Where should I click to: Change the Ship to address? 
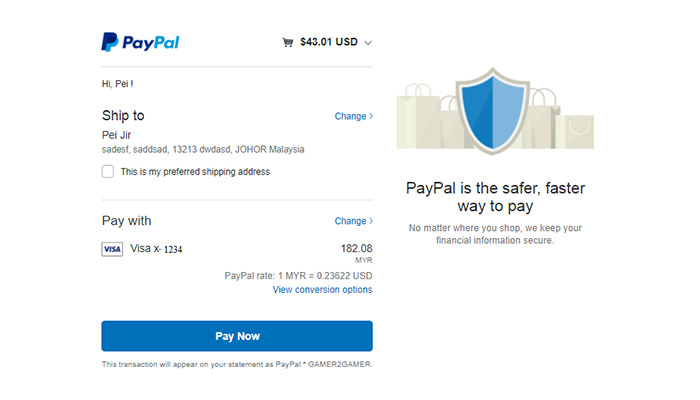tap(350, 116)
